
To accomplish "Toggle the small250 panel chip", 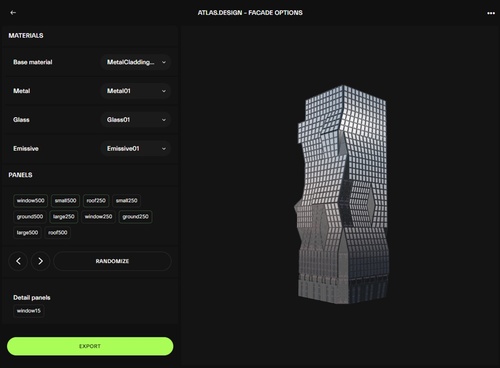I will point(126,201).
